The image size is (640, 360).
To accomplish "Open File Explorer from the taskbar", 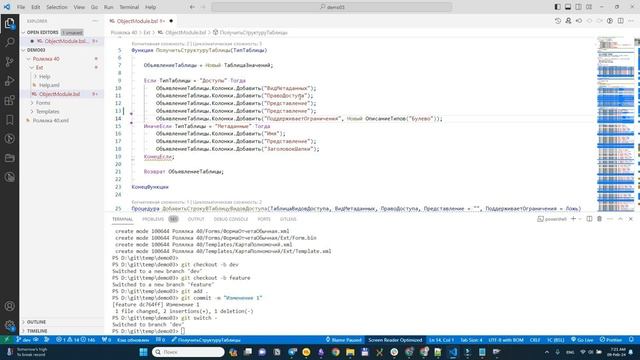I will point(350,352).
